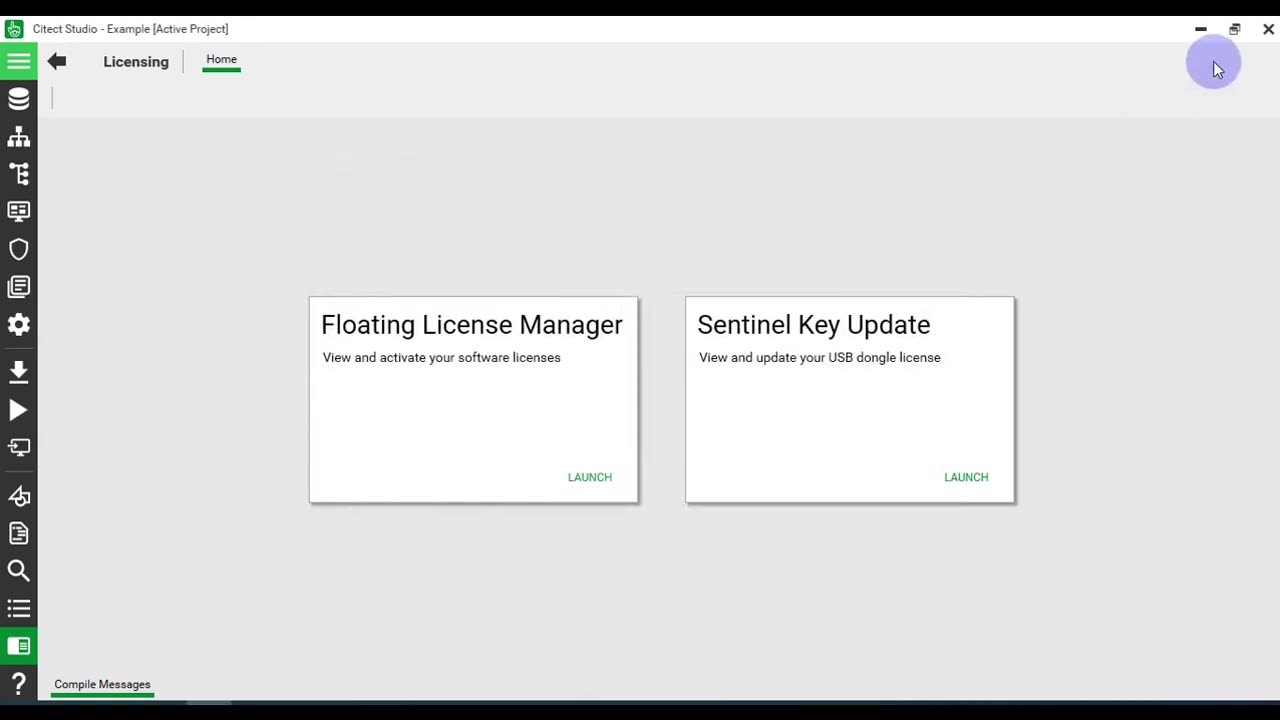Open the System Model tree icon

point(18,174)
